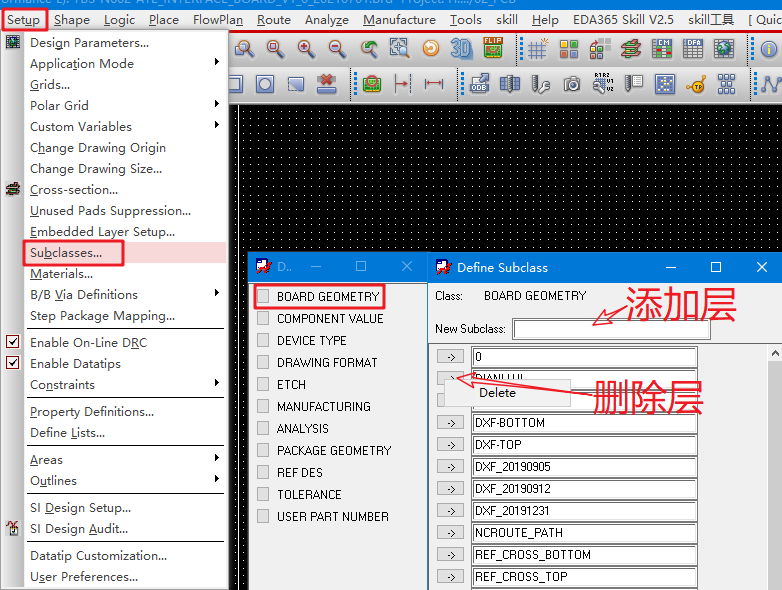Viewport: 782px width, 590px height.
Task: Click arrow button beside DXF_20191231
Action: tap(450, 511)
